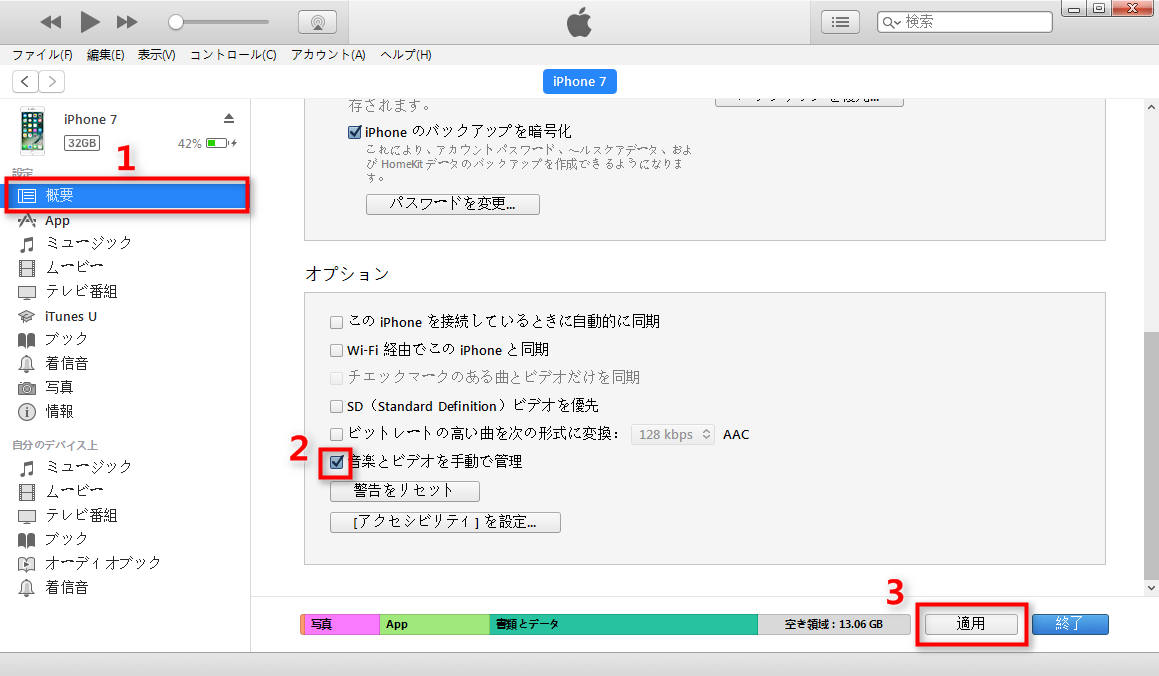Open the 128 kbps bitrate dropdown
This screenshot has height=676, width=1159.
672,434
